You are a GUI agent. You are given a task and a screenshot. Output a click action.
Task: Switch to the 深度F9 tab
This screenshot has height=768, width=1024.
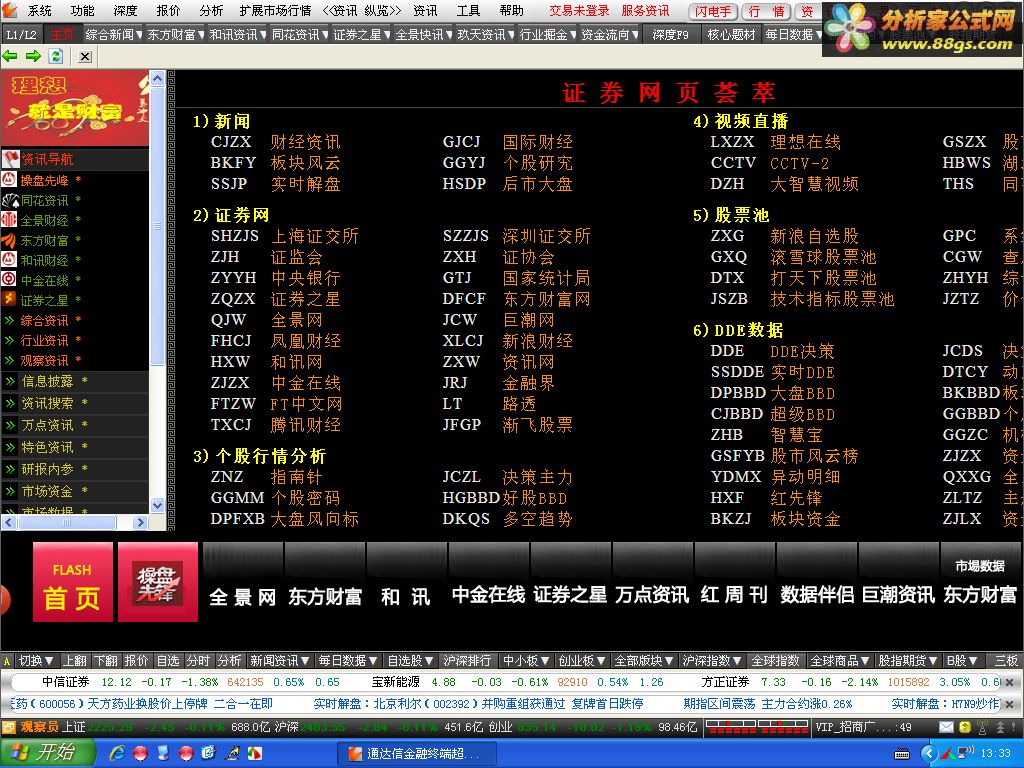tap(671, 35)
